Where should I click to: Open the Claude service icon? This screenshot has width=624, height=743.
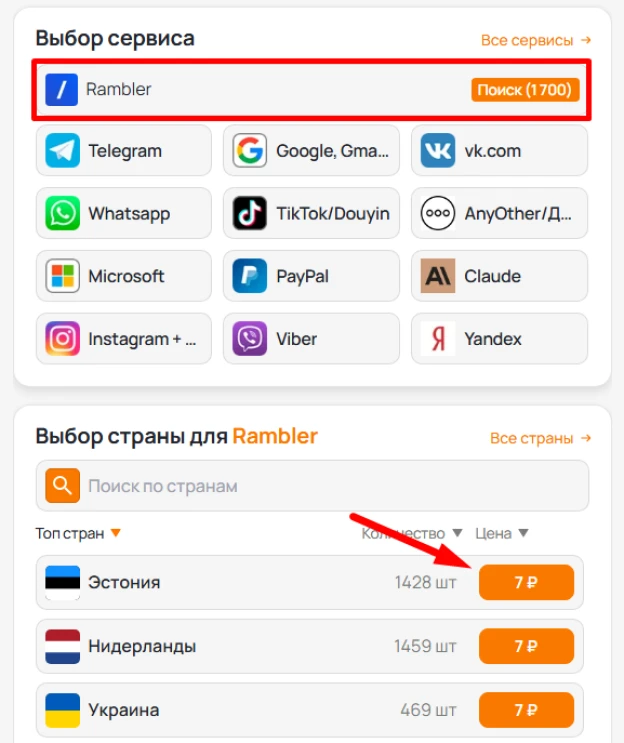438,276
